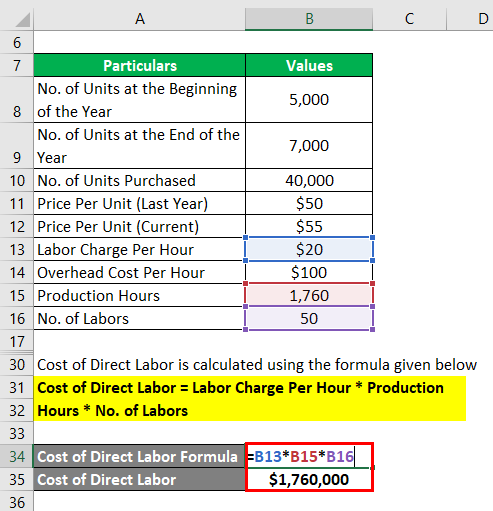
Task: Select the cell containing 40,000
Action: tap(309, 180)
